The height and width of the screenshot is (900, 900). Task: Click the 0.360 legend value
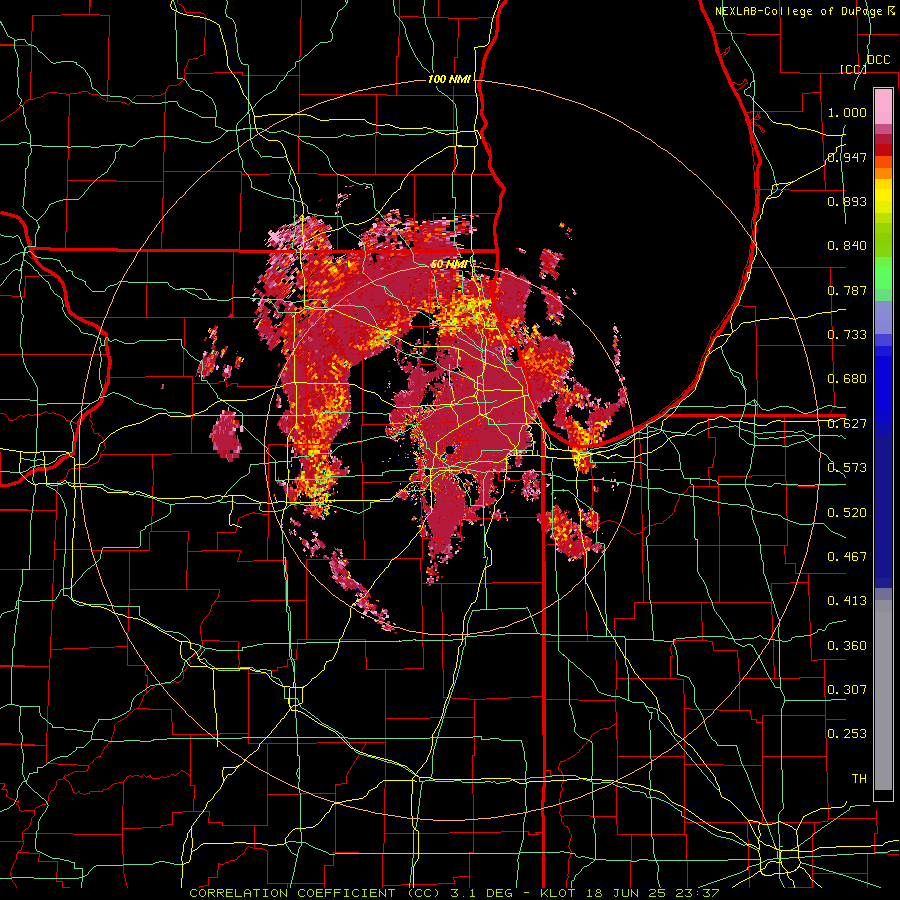847,646
